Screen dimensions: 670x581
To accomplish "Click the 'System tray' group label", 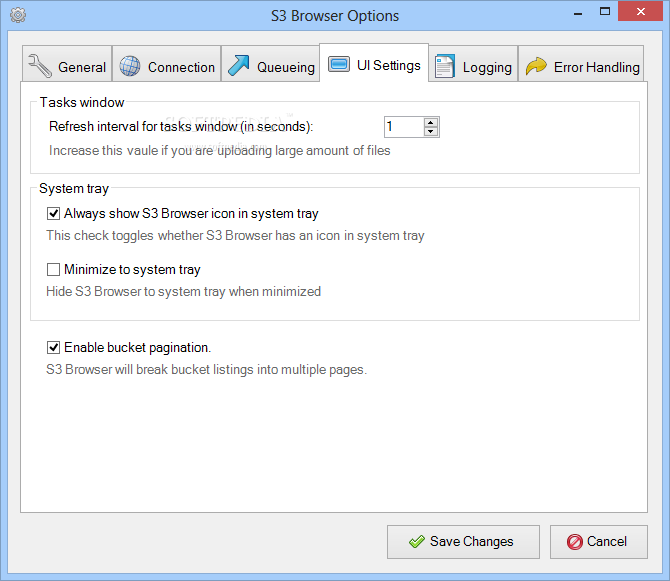I will [x=74, y=189].
